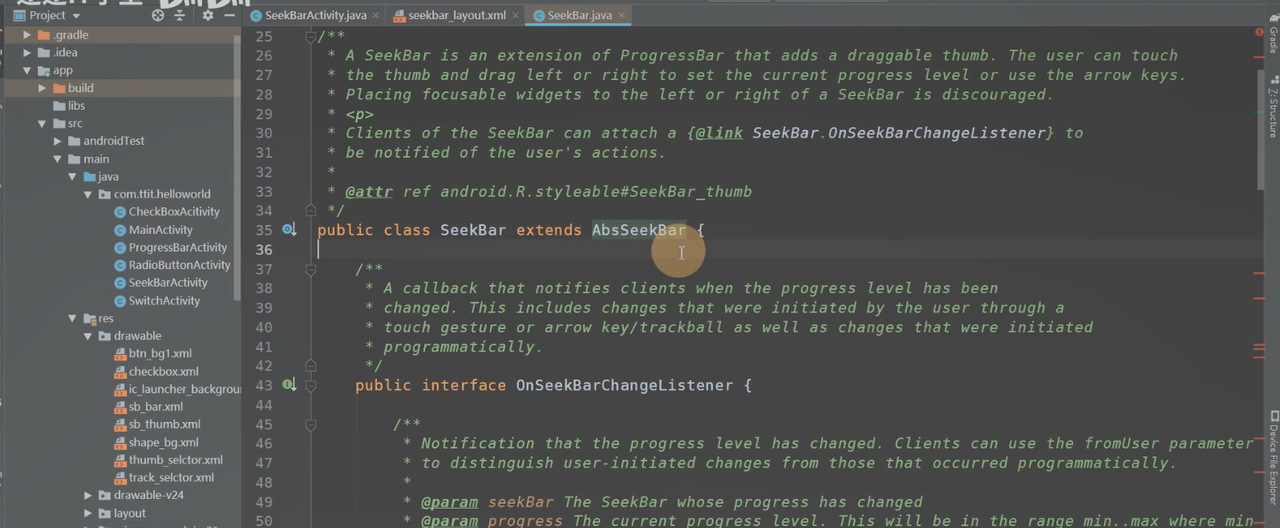Collapse the main folder
The width and height of the screenshot is (1280, 528).
[x=58, y=159]
